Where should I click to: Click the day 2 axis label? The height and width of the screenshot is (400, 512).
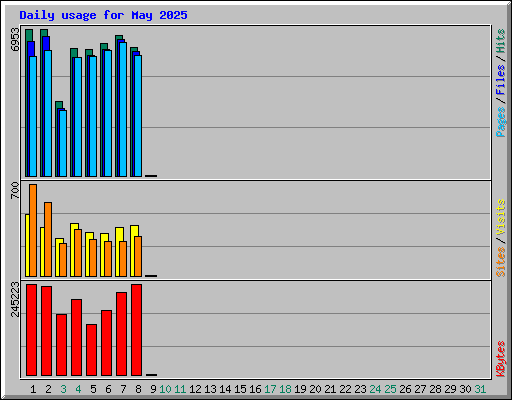pyautogui.click(x=48, y=389)
